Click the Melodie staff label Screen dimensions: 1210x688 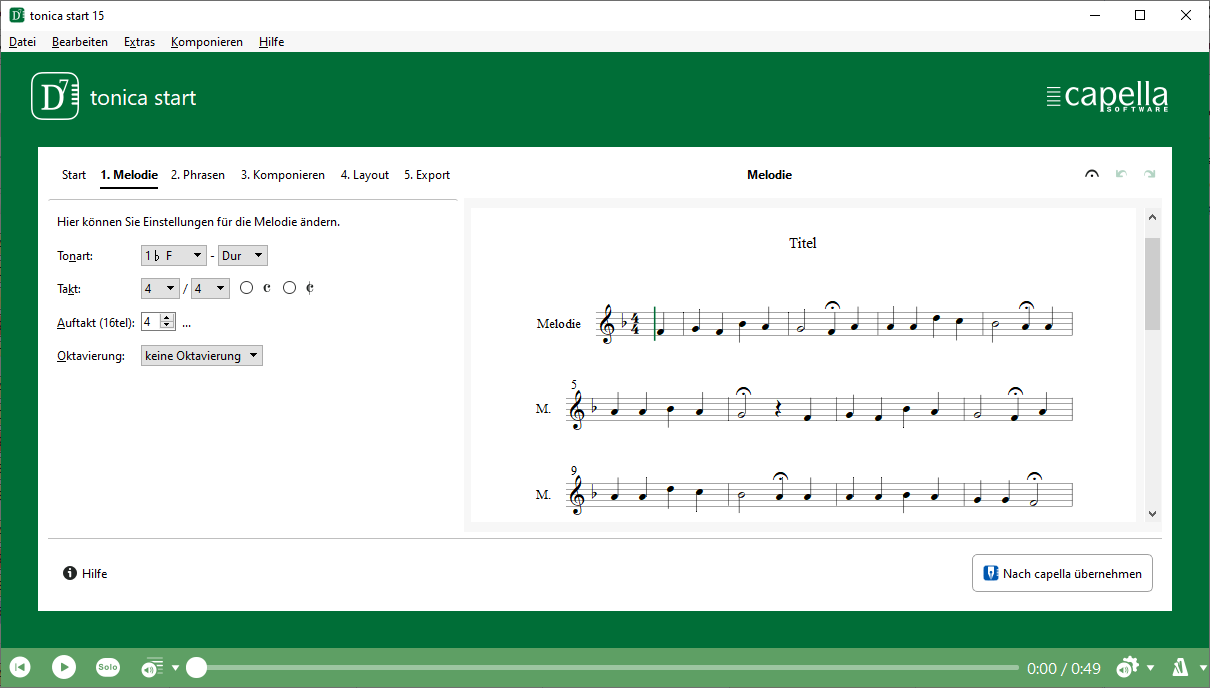[559, 324]
